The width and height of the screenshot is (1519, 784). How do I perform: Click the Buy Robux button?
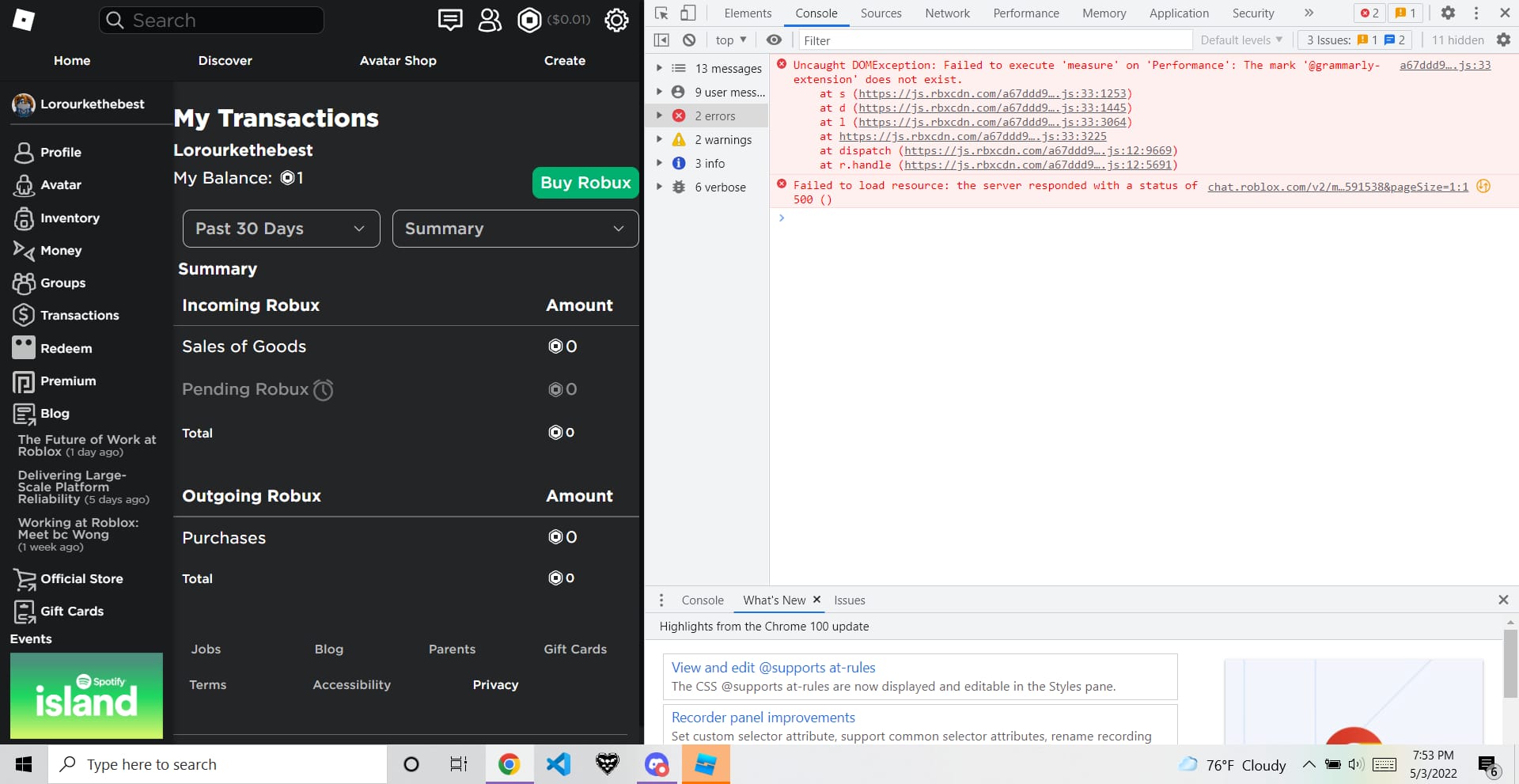point(585,183)
